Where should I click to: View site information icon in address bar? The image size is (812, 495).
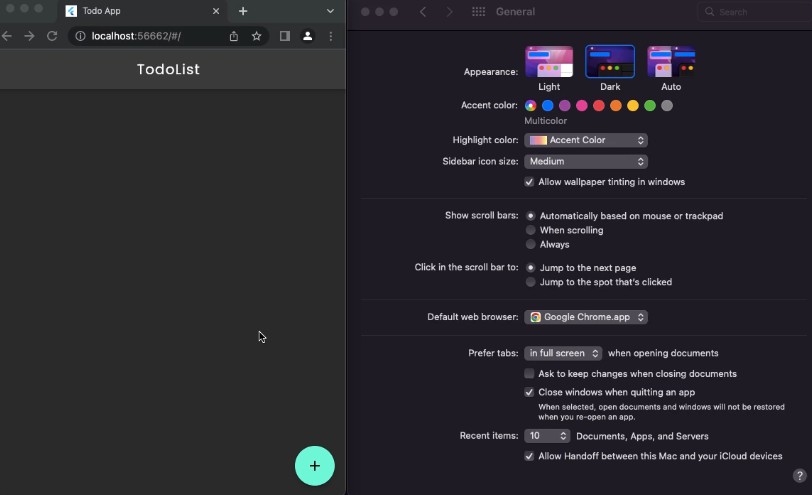(80, 36)
